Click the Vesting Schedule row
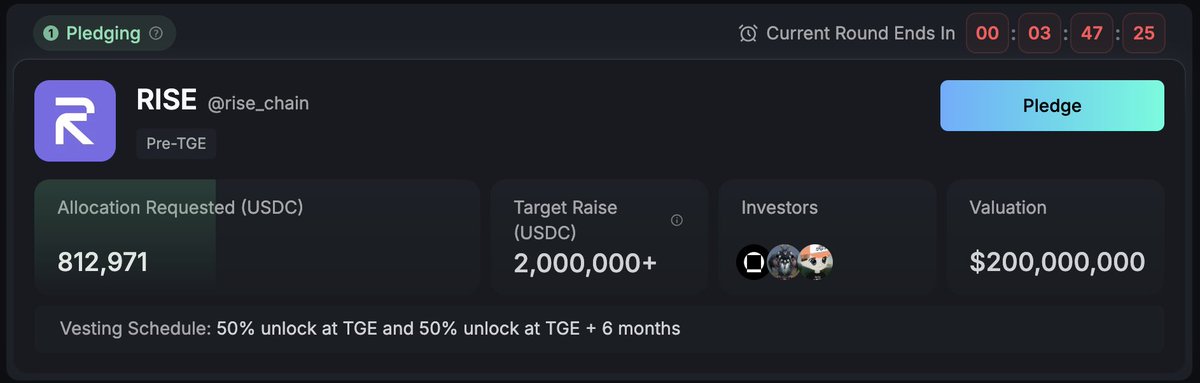 coord(600,328)
